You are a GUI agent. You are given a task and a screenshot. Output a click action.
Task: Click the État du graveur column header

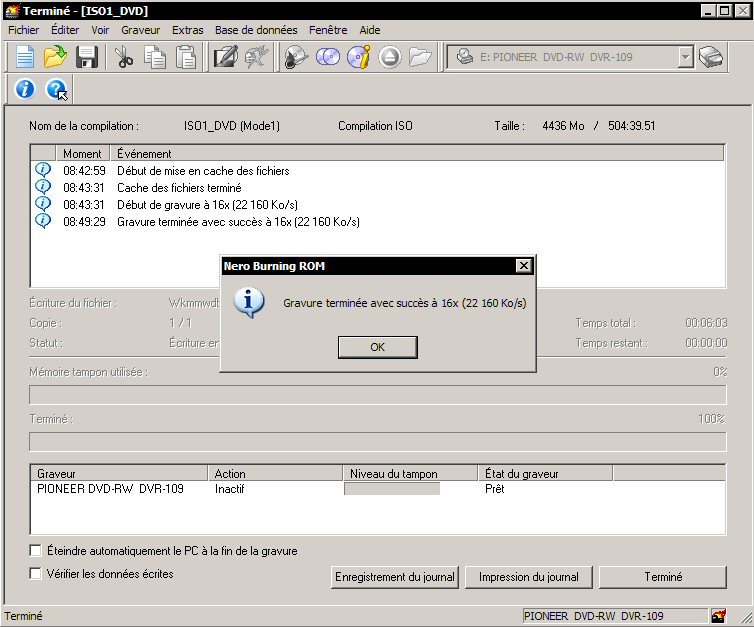click(x=545, y=473)
